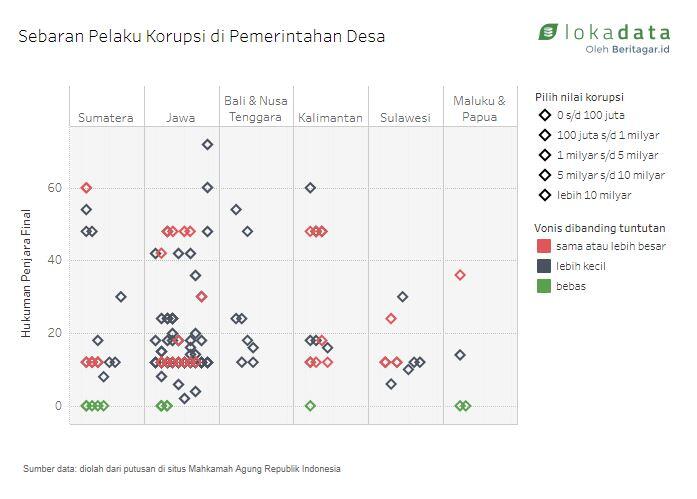Image resolution: width=697 pixels, height=499 pixels.
Task: Open the "Oleh Beritagar.id" link
Action: [x=627, y=49]
